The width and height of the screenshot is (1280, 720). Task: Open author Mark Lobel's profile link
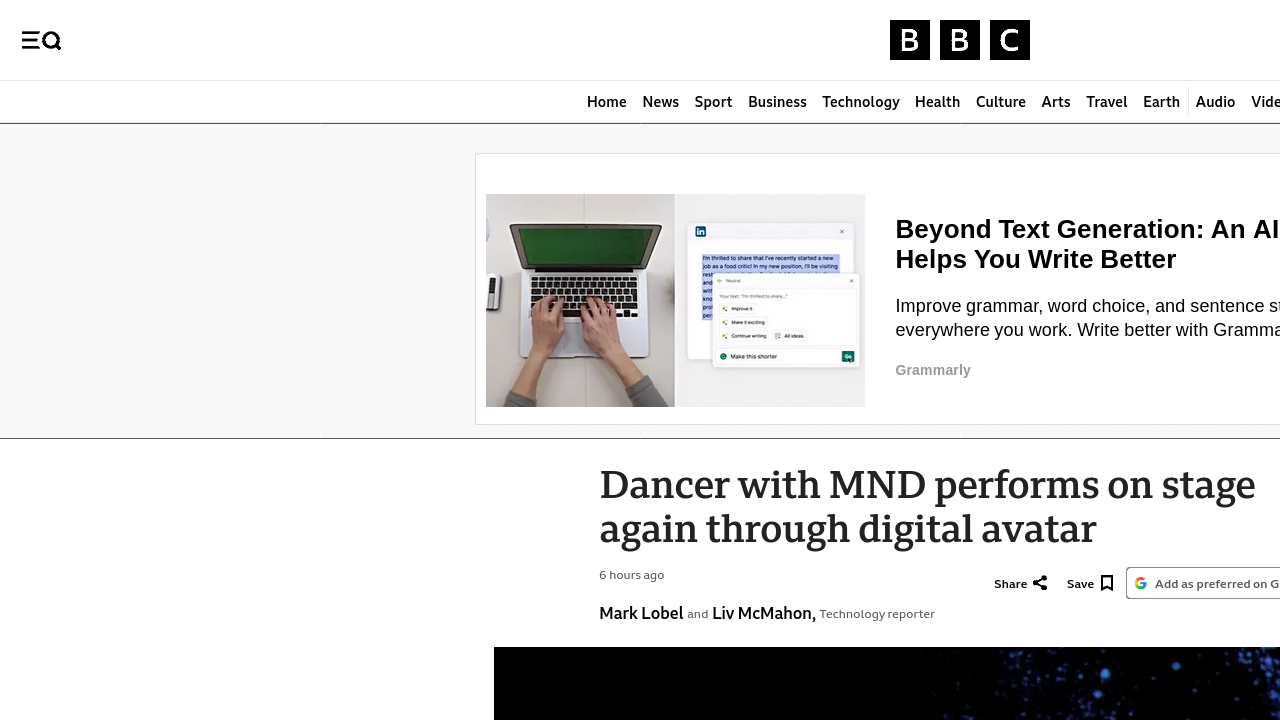coord(641,613)
